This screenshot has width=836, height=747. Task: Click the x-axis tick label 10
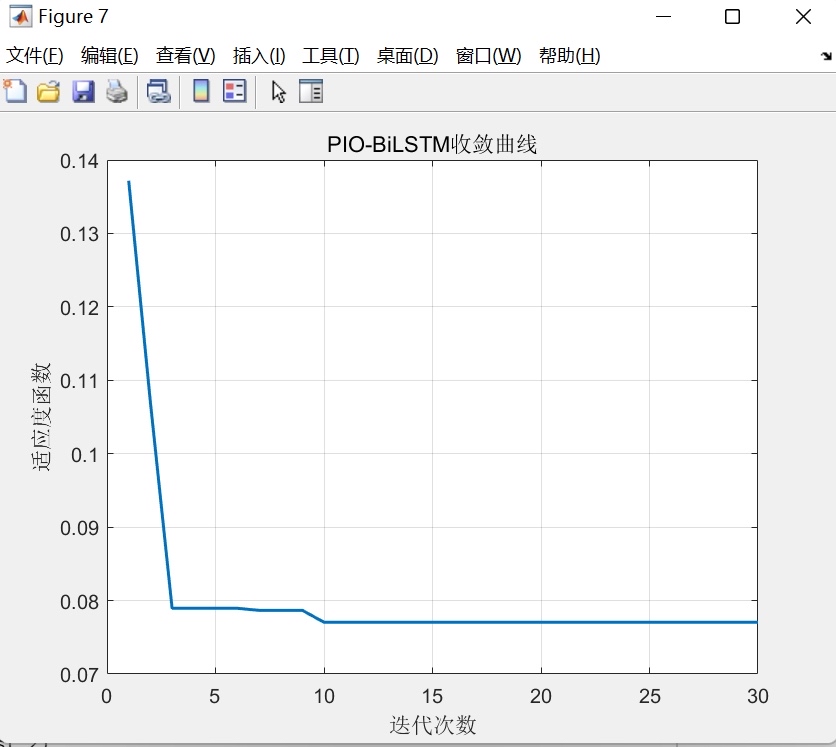point(324,696)
